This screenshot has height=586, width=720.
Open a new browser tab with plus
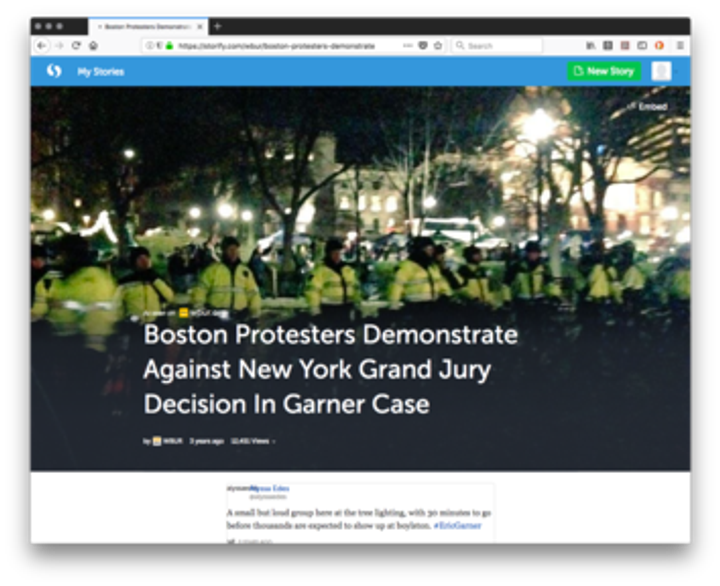point(218,27)
